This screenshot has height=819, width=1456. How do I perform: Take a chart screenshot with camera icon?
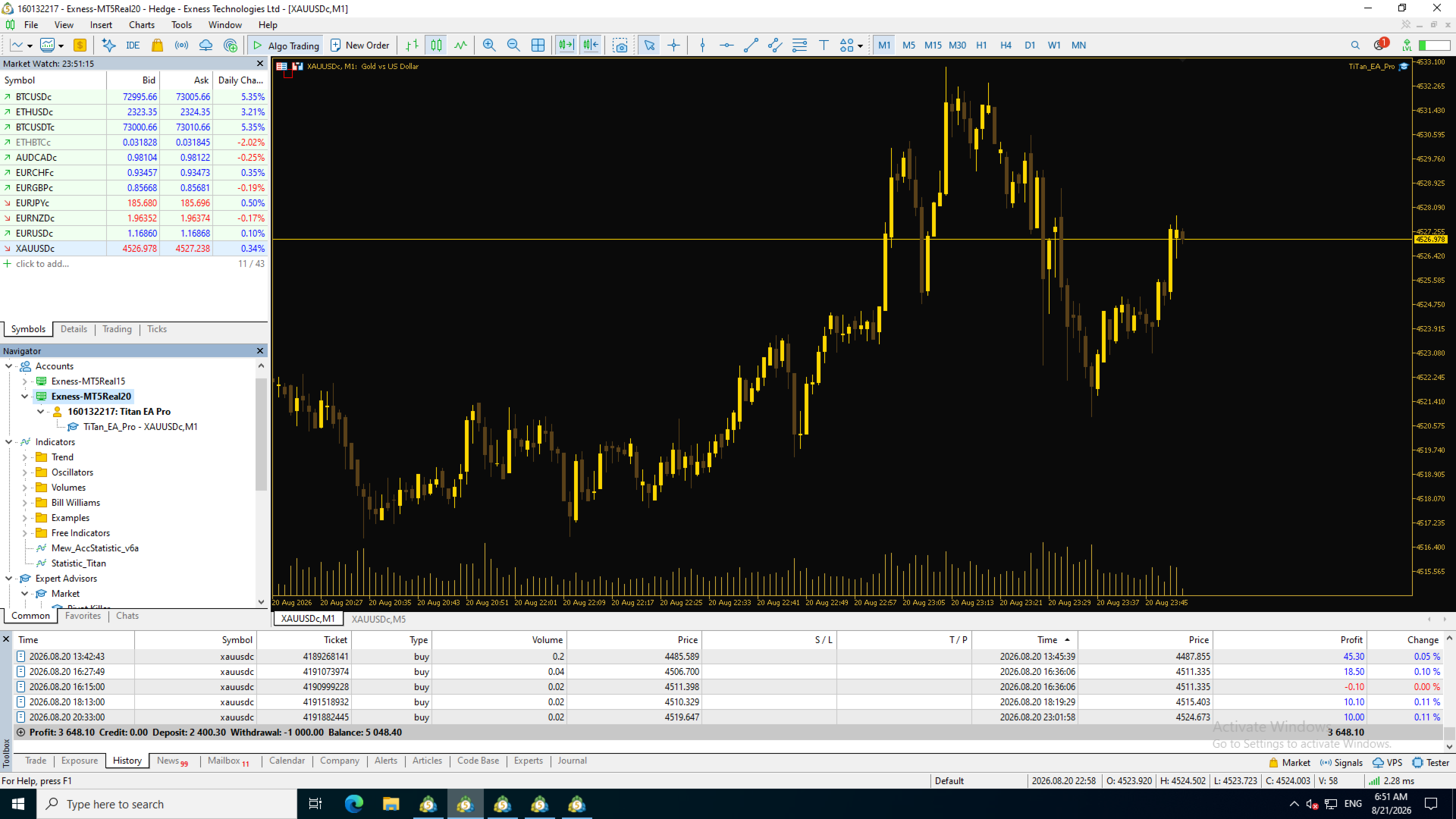click(x=620, y=45)
